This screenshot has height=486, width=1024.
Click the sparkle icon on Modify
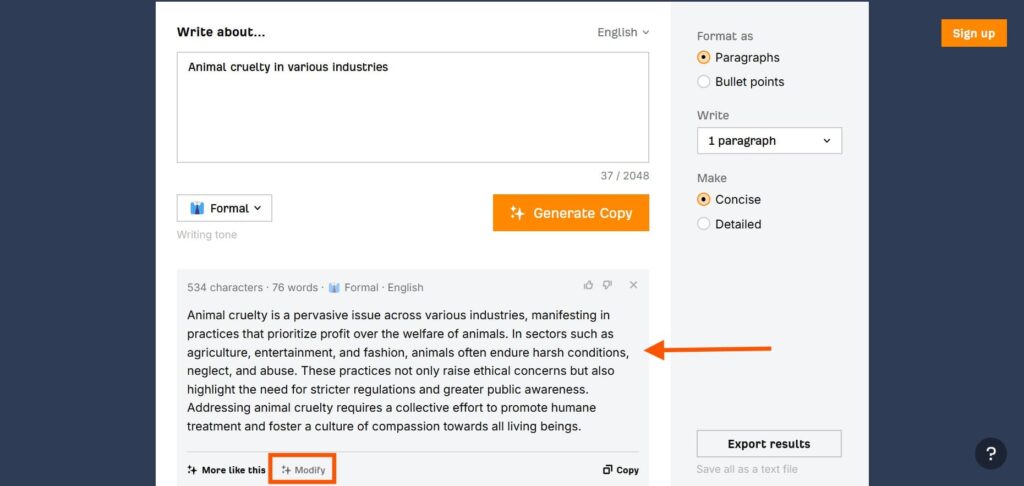point(286,470)
